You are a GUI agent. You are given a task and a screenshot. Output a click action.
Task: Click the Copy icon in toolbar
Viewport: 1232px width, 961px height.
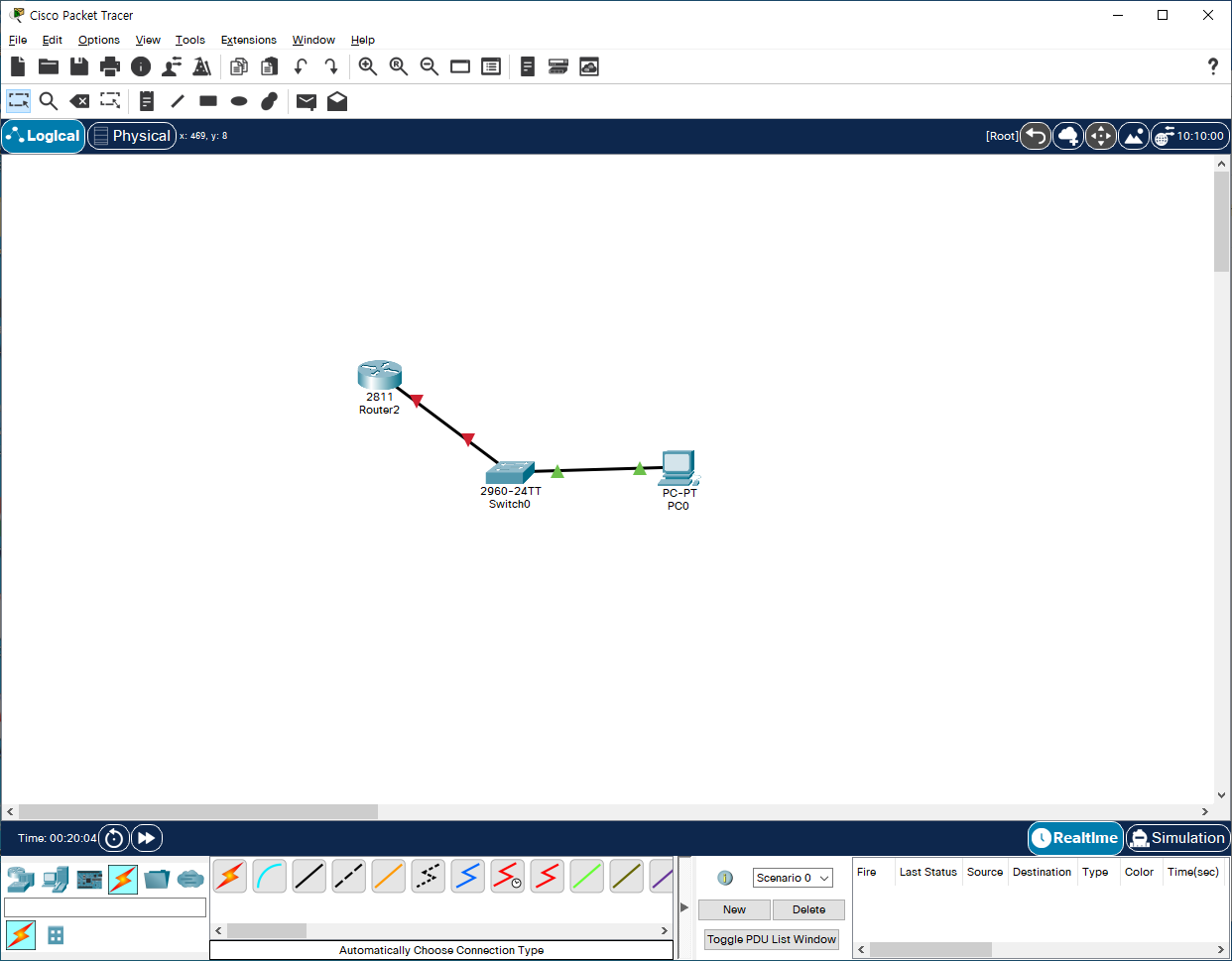pos(238,66)
